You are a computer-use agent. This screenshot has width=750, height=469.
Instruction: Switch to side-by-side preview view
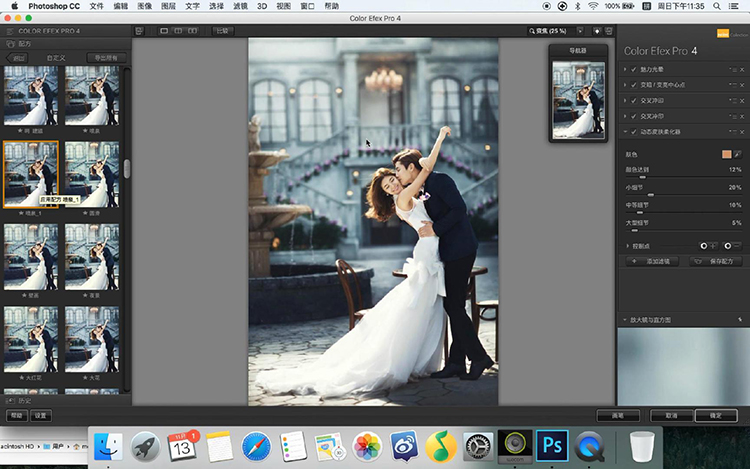click(192, 31)
